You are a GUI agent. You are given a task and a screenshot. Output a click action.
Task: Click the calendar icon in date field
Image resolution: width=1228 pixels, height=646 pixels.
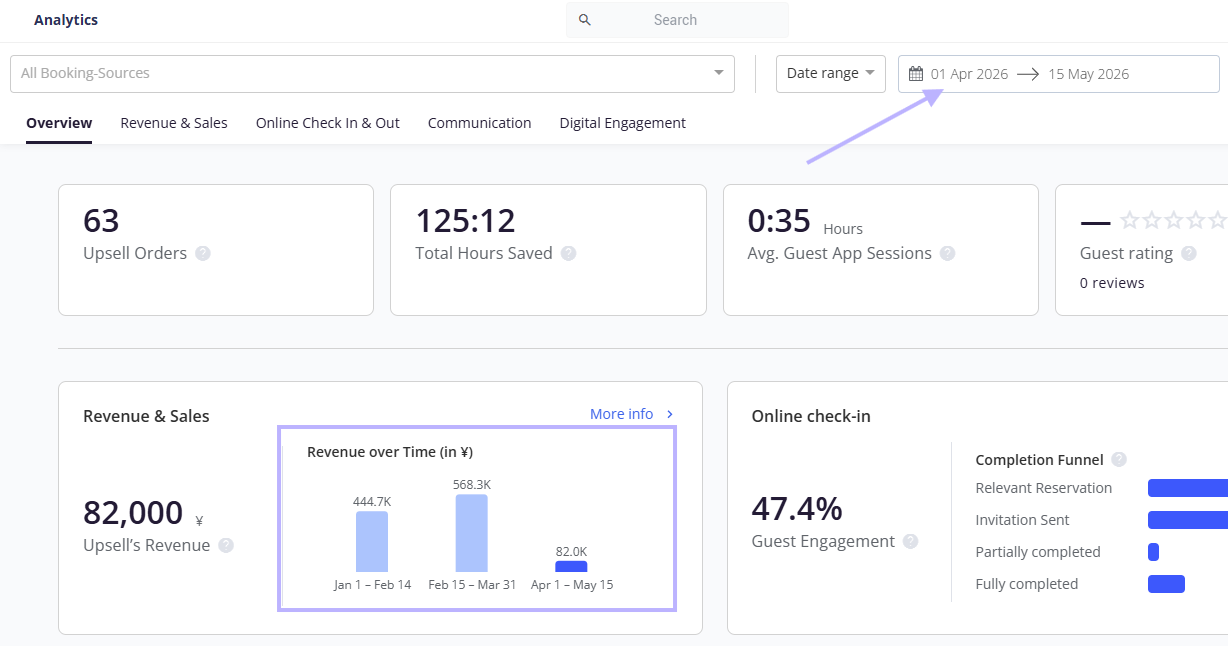[915, 74]
